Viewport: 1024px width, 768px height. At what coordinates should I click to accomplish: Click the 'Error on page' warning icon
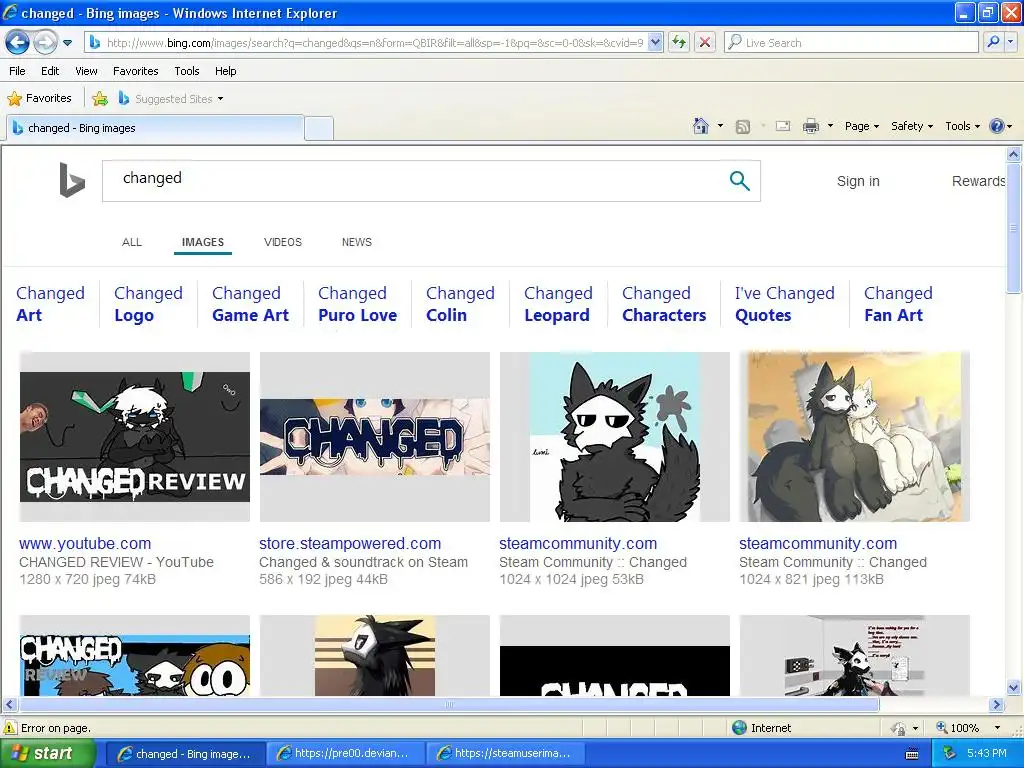pos(10,728)
